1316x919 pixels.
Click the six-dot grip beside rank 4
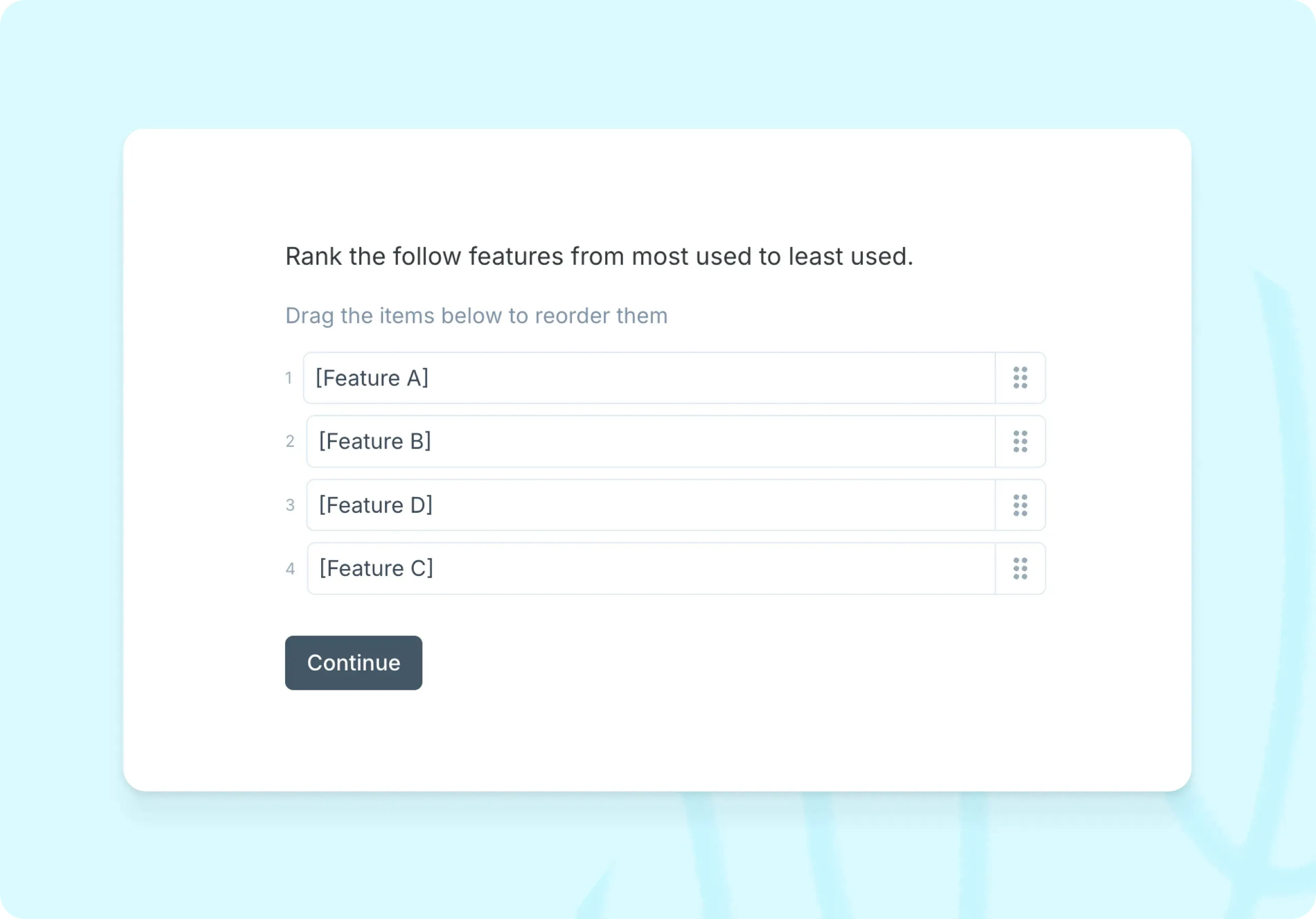coord(1020,569)
